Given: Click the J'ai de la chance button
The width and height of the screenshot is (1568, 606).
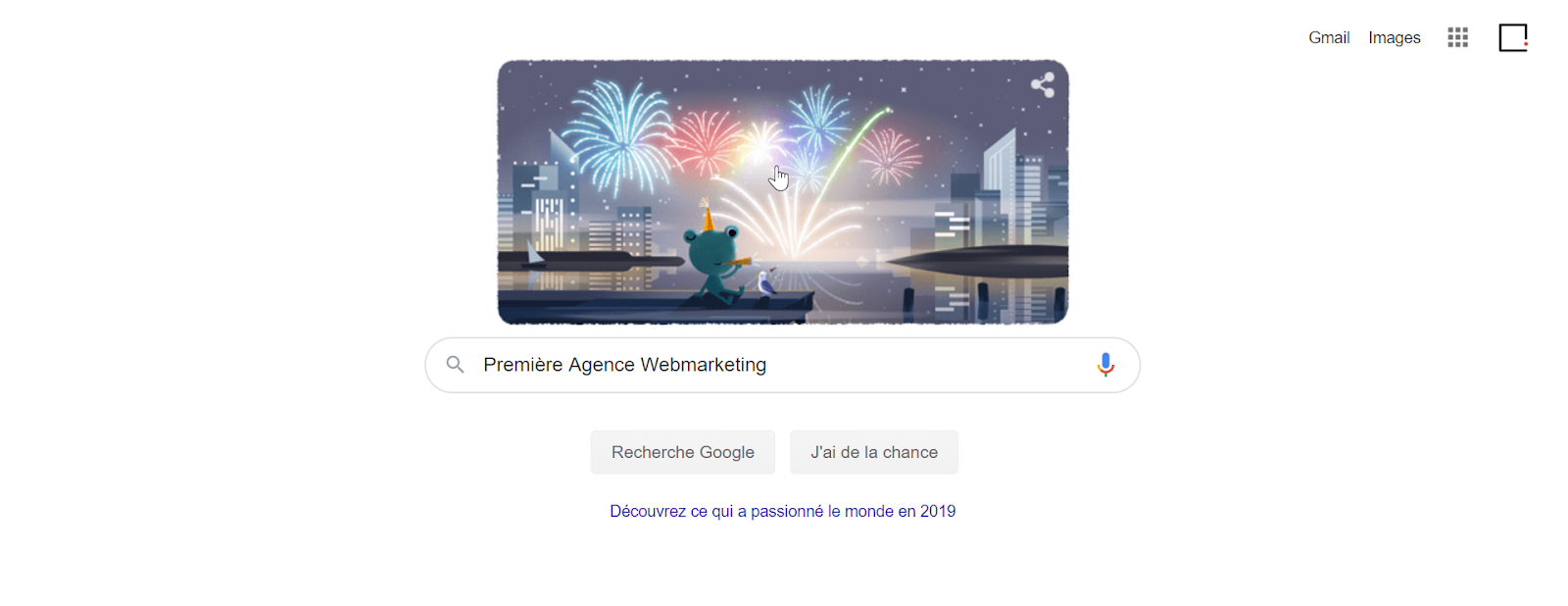Looking at the screenshot, I should 874,452.
